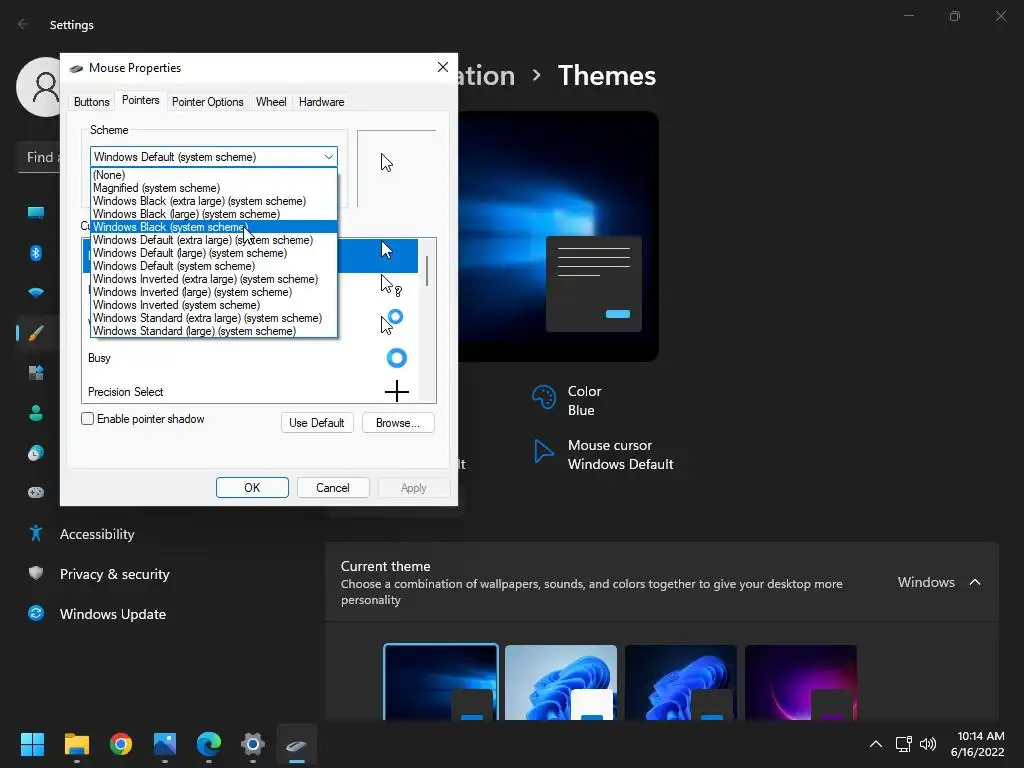Click the Windows Update refresh icon

tap(36, 613)
